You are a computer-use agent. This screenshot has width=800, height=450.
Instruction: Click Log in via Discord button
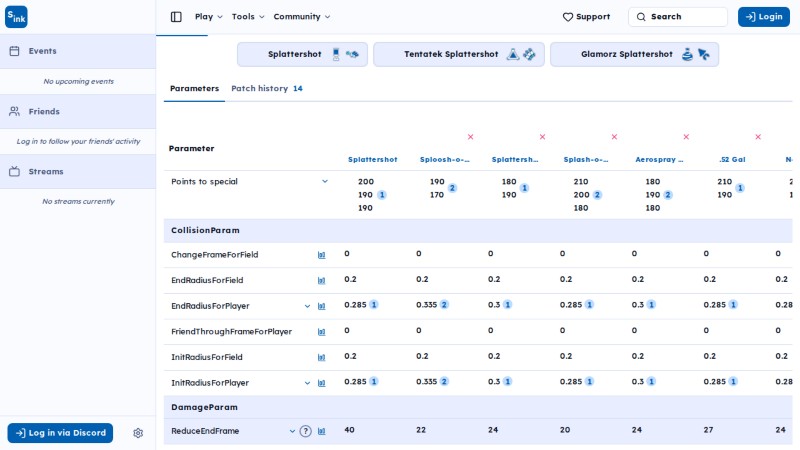[x=60, y=433]
